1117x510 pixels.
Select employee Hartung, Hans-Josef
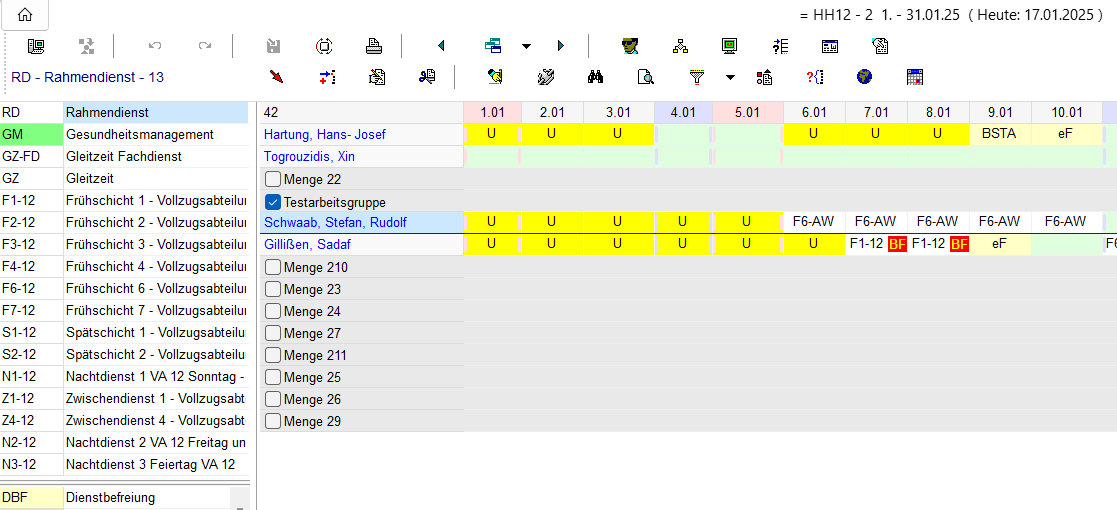click(x=324, y=135)
